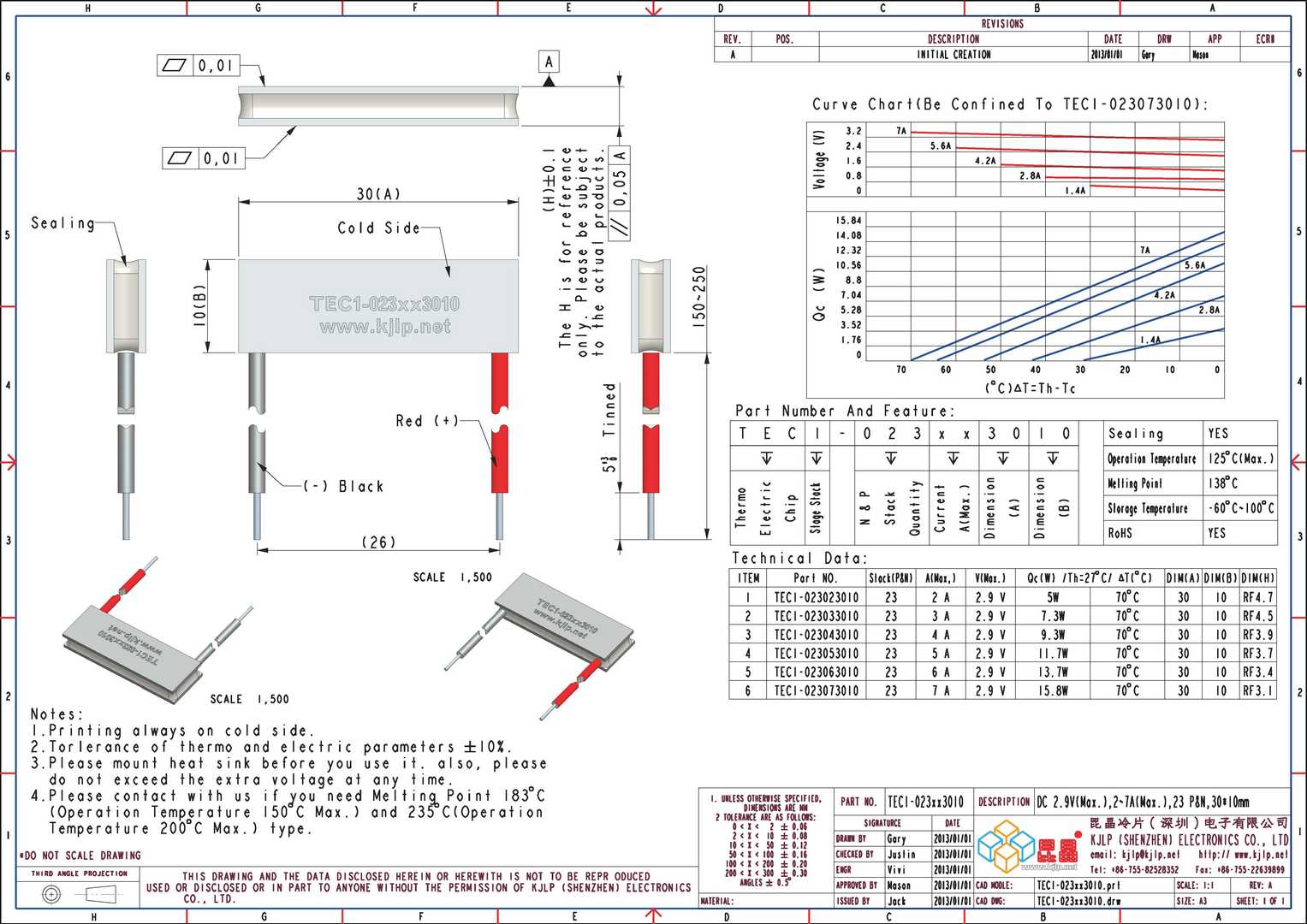Click the RF3.9 height value
Screen dimensions: 1307x924
click(1258, 635)
